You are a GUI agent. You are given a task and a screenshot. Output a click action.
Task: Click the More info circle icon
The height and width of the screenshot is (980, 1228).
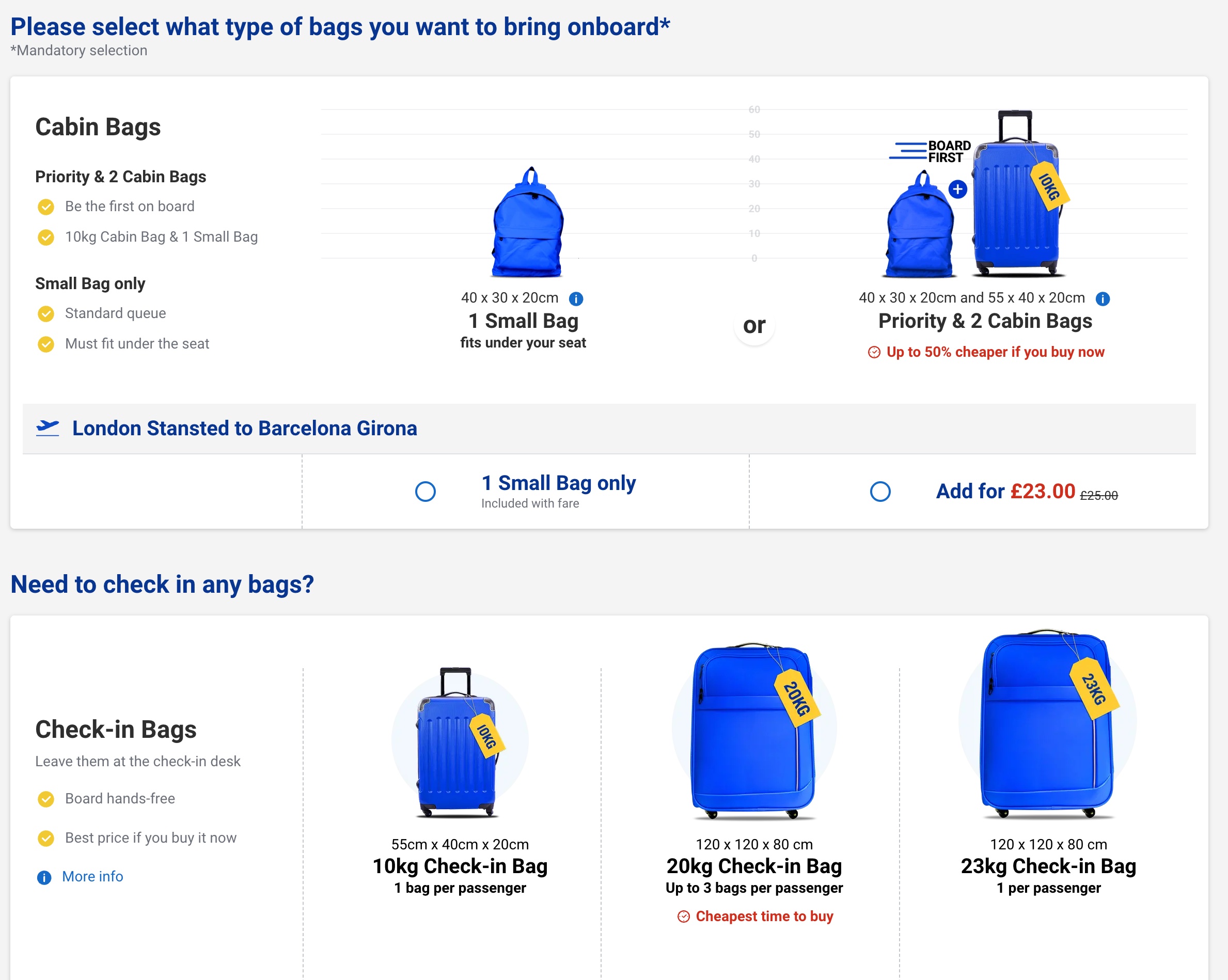pos(44,877)
